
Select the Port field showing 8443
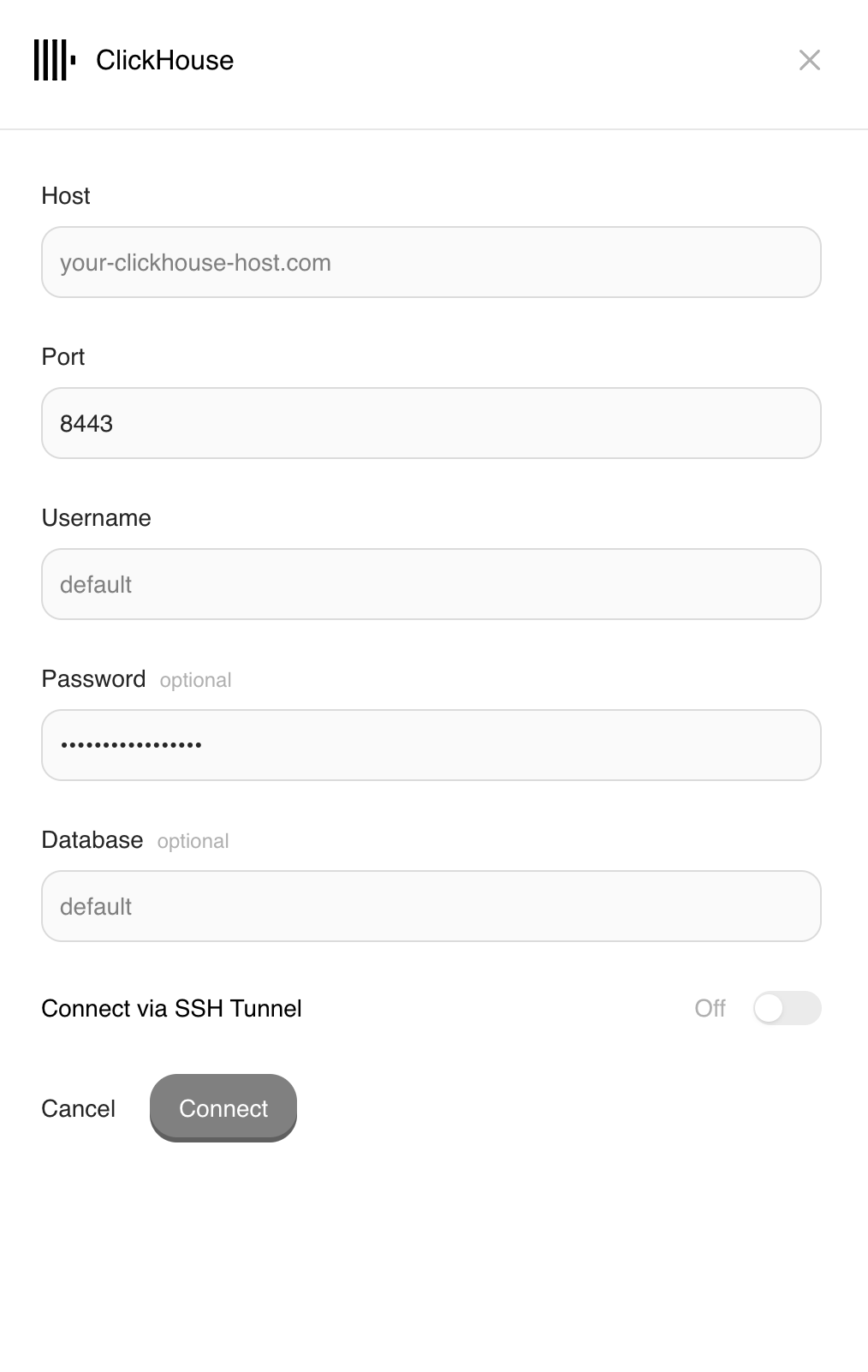[431, 423]
